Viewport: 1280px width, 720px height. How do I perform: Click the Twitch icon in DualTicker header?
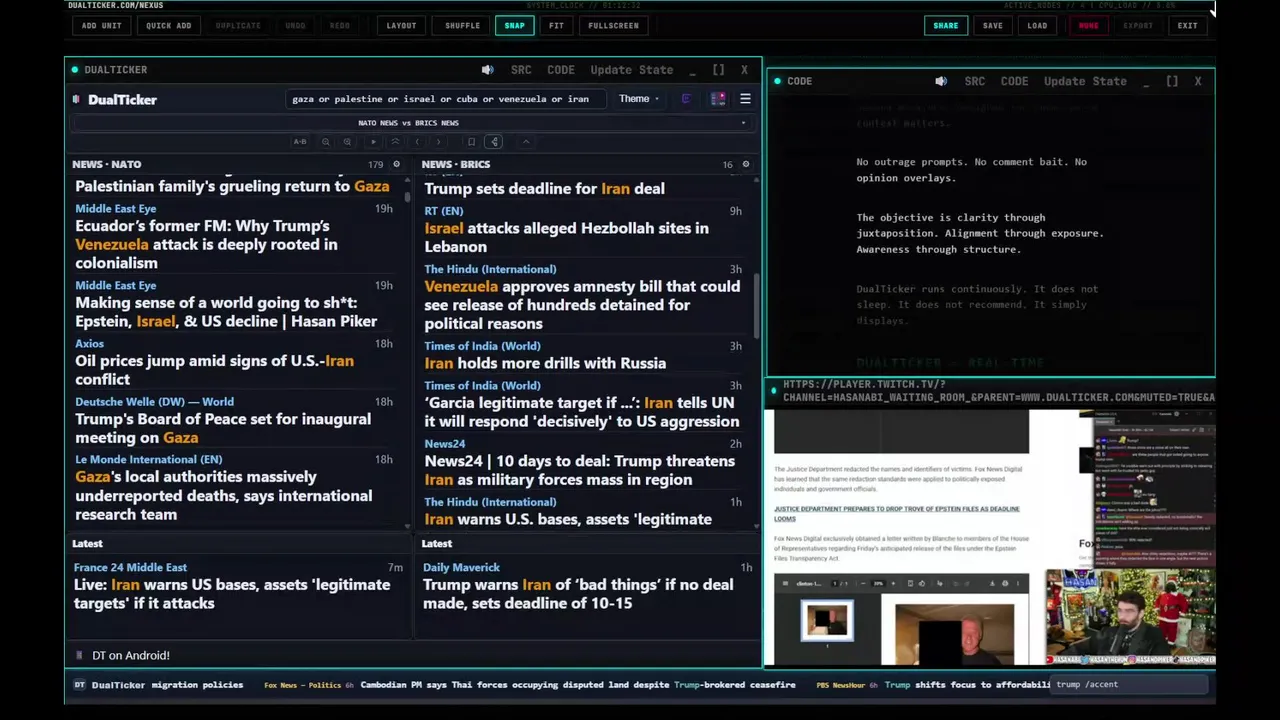tap(686, 99)
